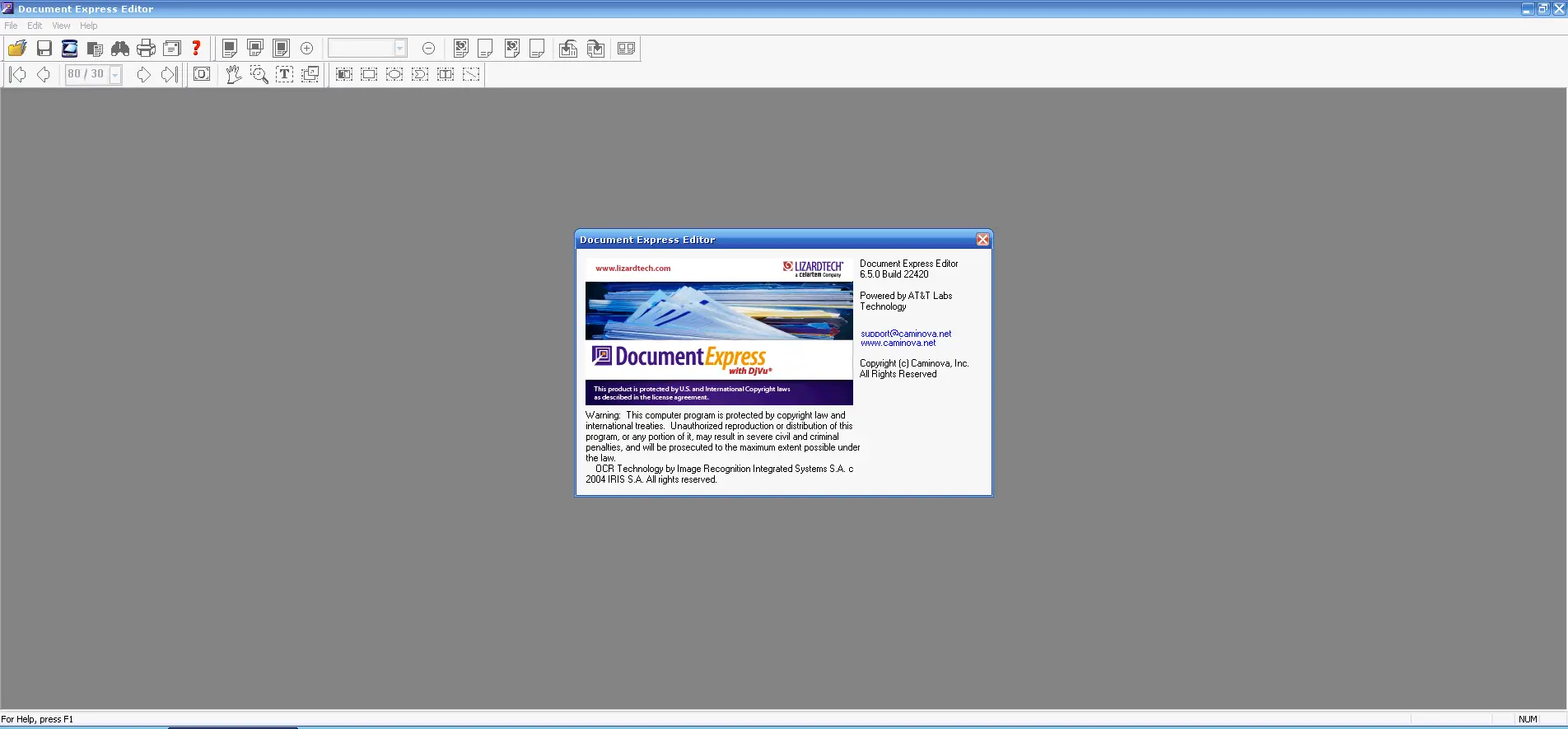1568x729 pixels.
Task: Open the Help menu
Action: pyautogui.click(x=89, y=26)
